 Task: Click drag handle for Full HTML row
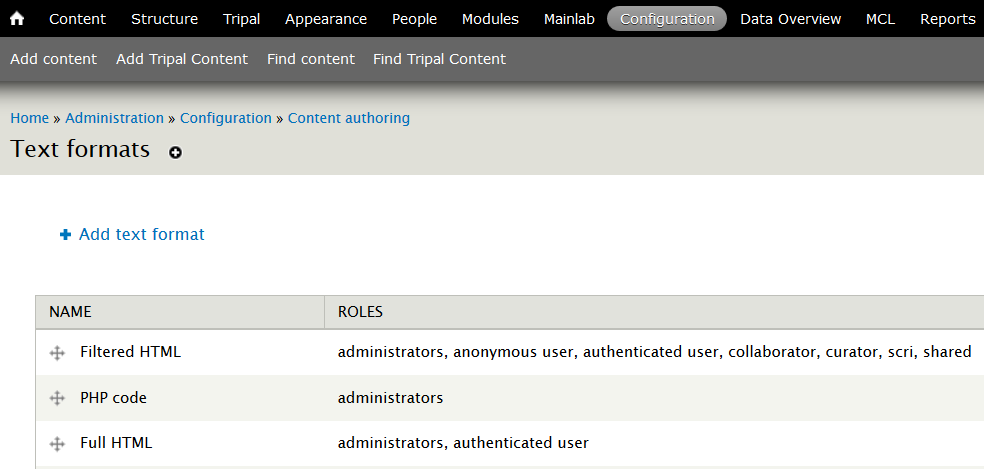point(58,443)
